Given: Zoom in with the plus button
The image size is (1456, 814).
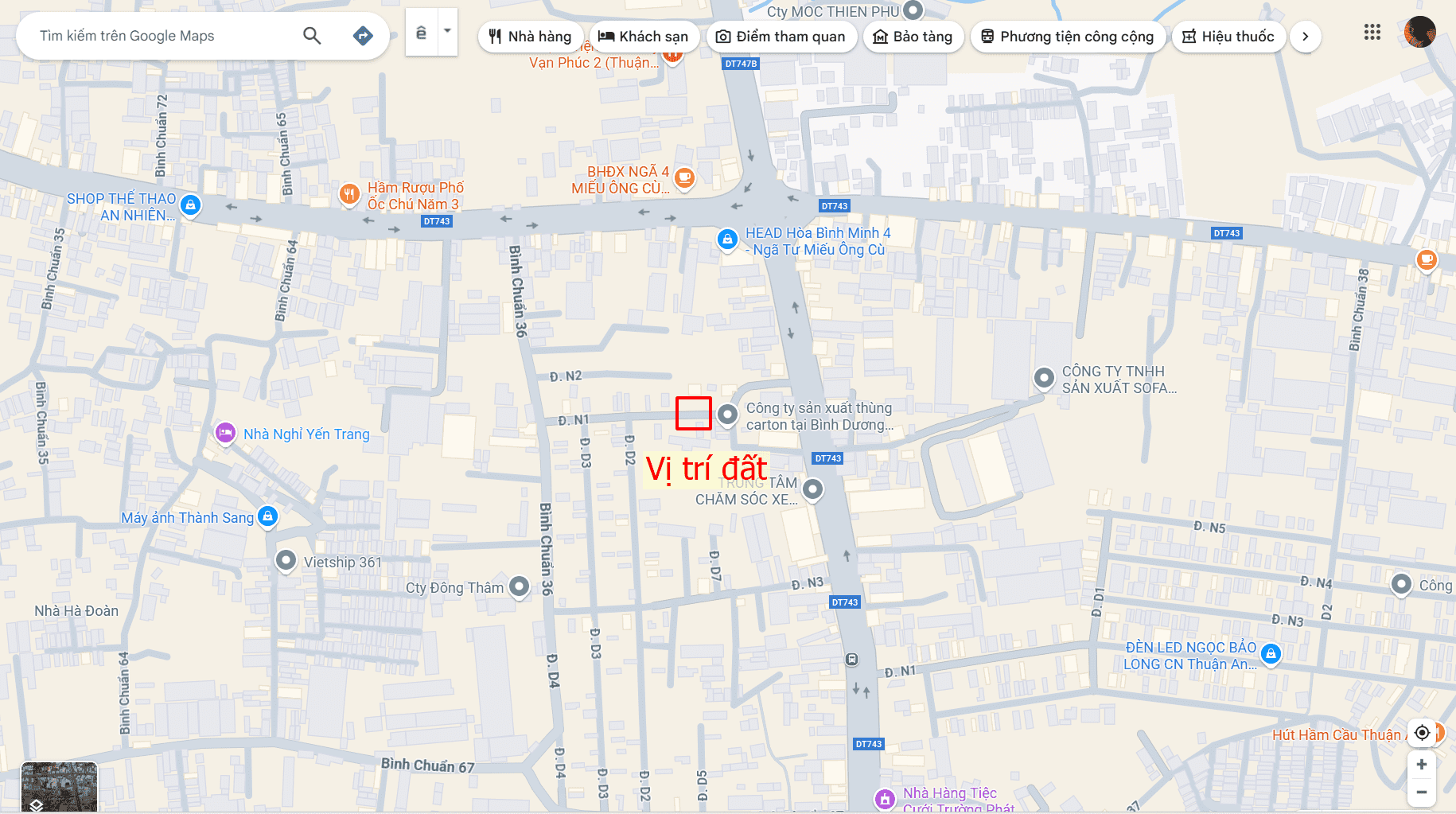Looking at the screenshot, I should click(x=1422, y=765).
